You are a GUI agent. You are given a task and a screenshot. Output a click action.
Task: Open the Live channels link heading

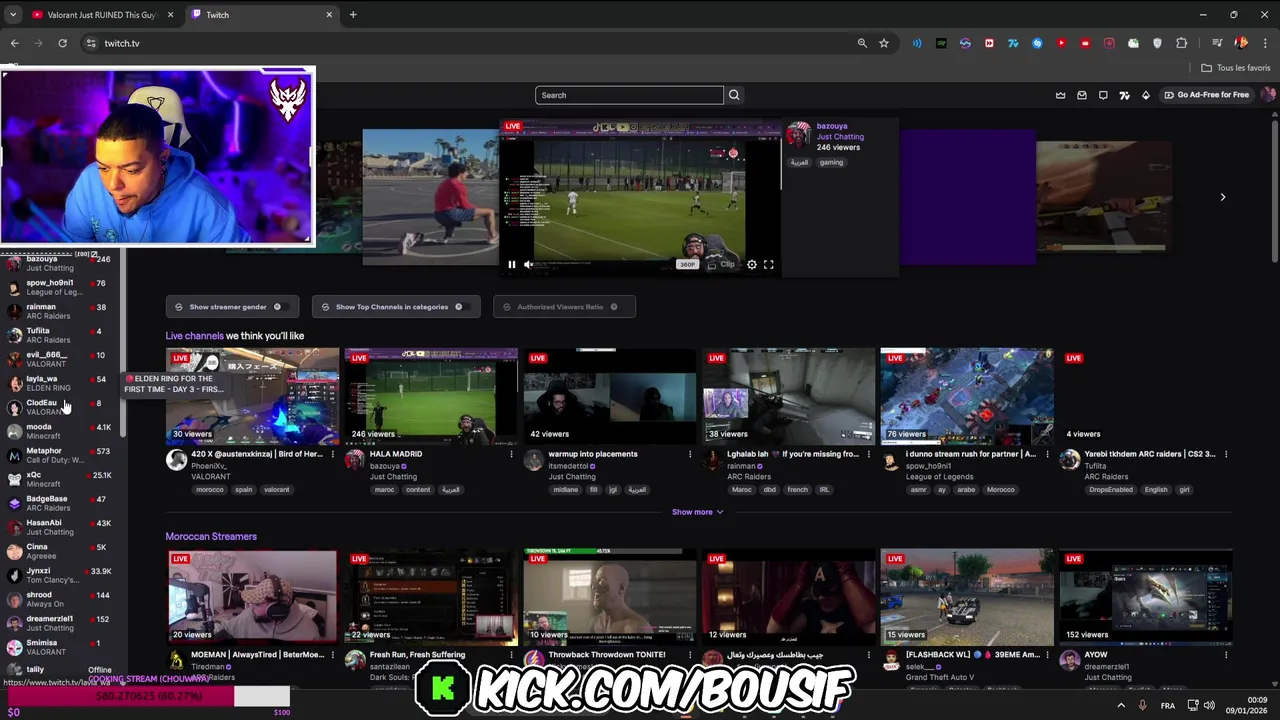[x=194, y=336]
